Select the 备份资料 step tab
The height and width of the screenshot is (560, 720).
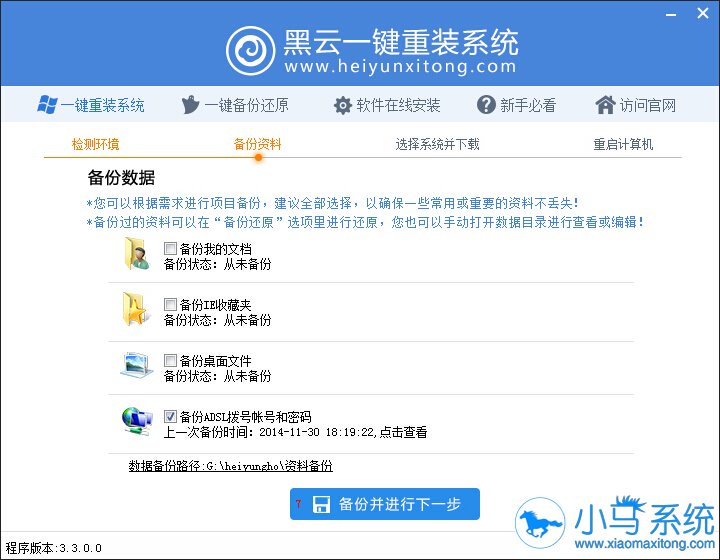(257, 144)
